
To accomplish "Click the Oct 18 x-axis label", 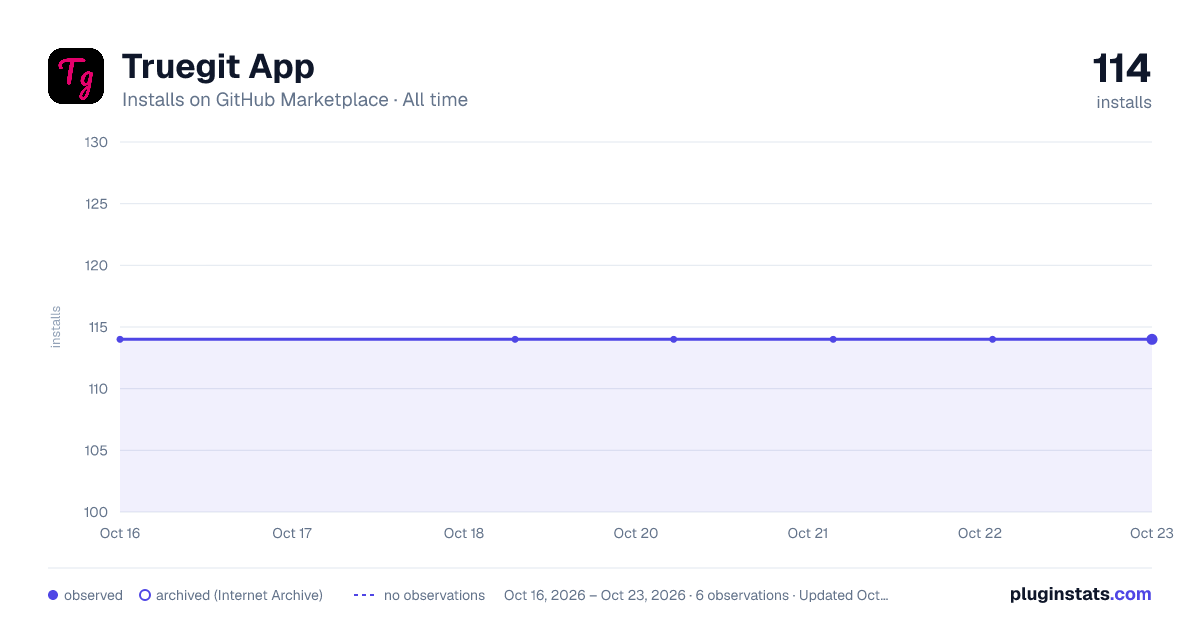I will [x=464, y=533].
